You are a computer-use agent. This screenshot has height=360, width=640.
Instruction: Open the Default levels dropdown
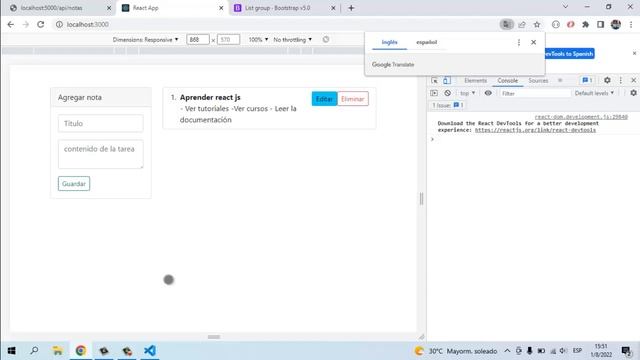tap(594, 93)
